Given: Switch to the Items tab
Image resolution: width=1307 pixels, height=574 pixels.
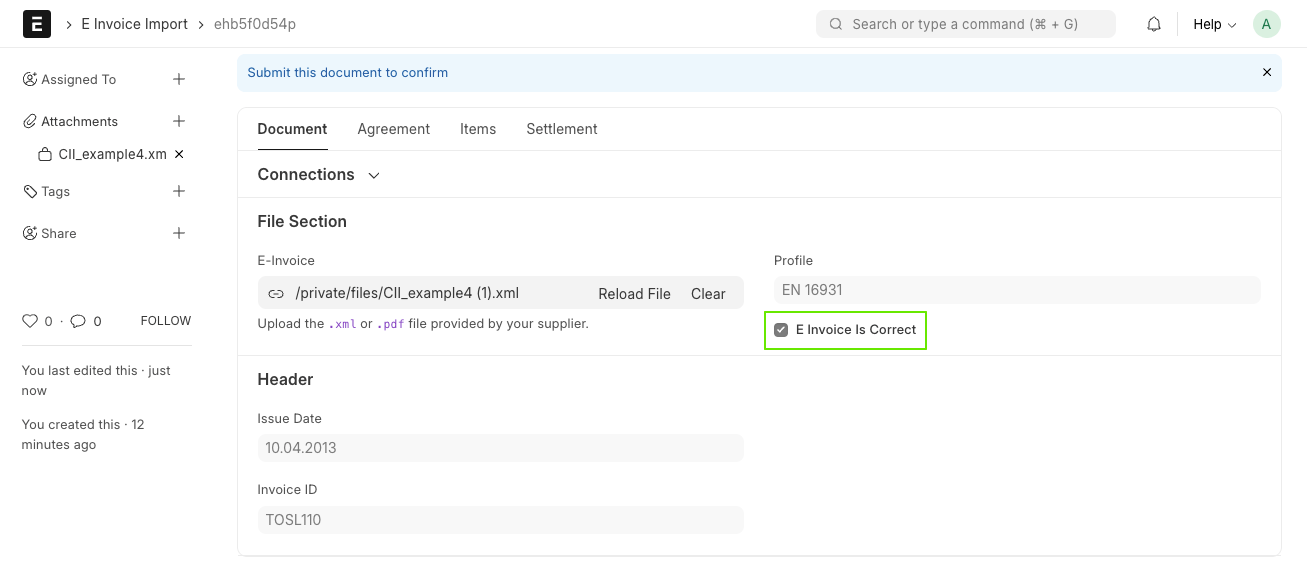Looking at the screenshot, I should point(478,129).
